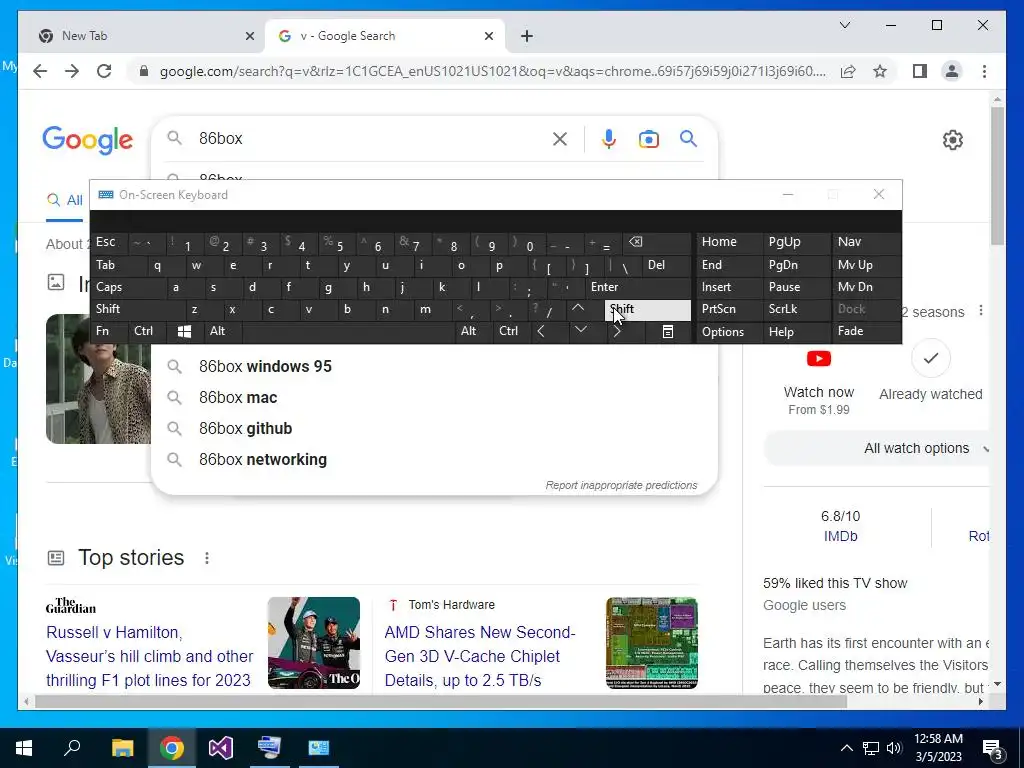1024x768 pixels.
Task: Show hidden system tray icons
Action: click(x=846, y=748)
